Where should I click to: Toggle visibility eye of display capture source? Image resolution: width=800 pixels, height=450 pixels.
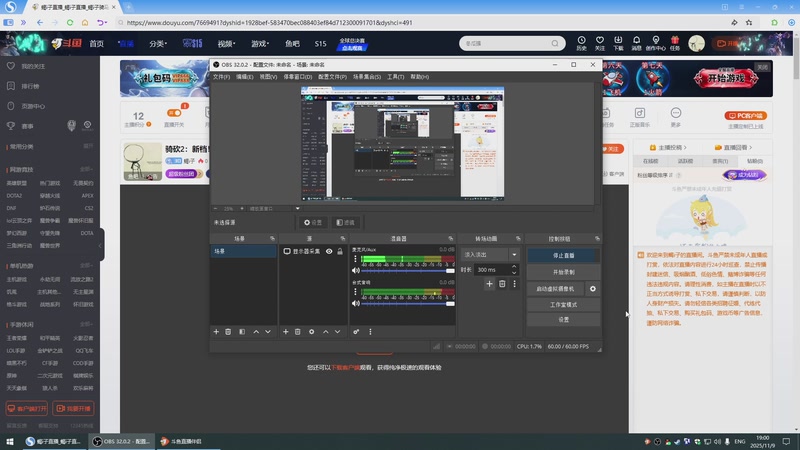point(329,252)
